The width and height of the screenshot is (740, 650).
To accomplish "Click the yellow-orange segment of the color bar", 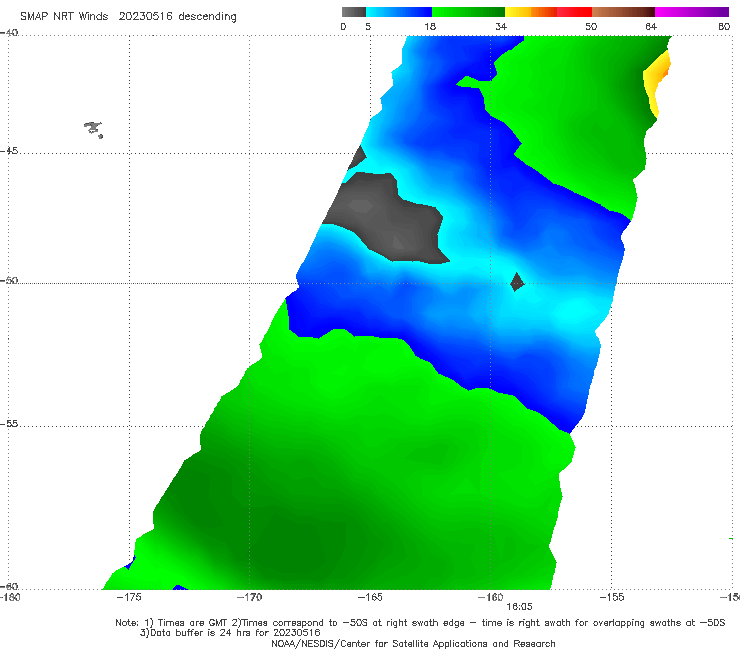I will pos(531,12).
